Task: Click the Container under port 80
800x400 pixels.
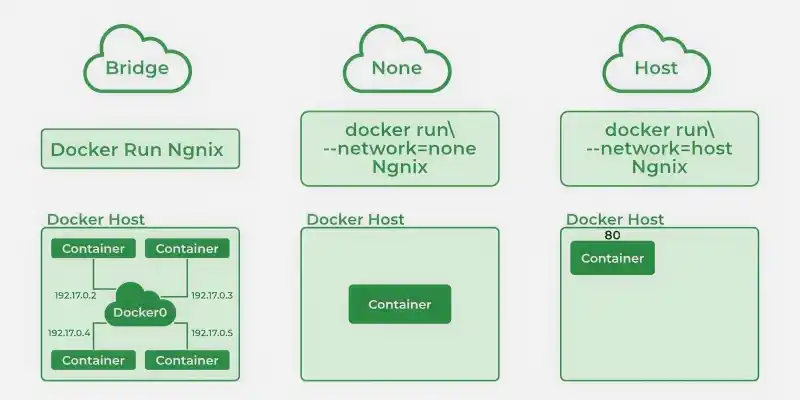Action: tap(612, 258)
